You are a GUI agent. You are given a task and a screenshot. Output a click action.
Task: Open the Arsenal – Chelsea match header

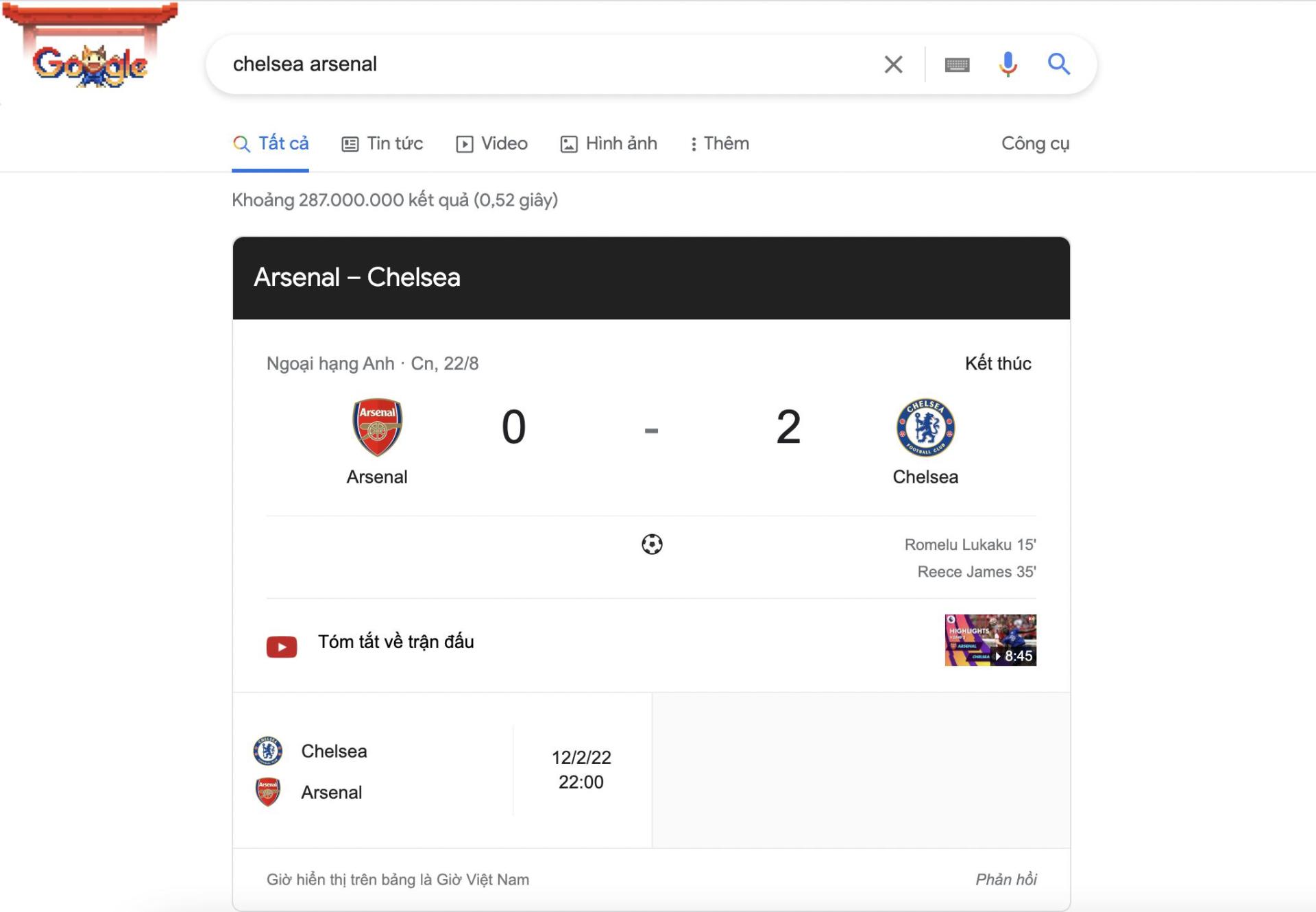(651, 278)
